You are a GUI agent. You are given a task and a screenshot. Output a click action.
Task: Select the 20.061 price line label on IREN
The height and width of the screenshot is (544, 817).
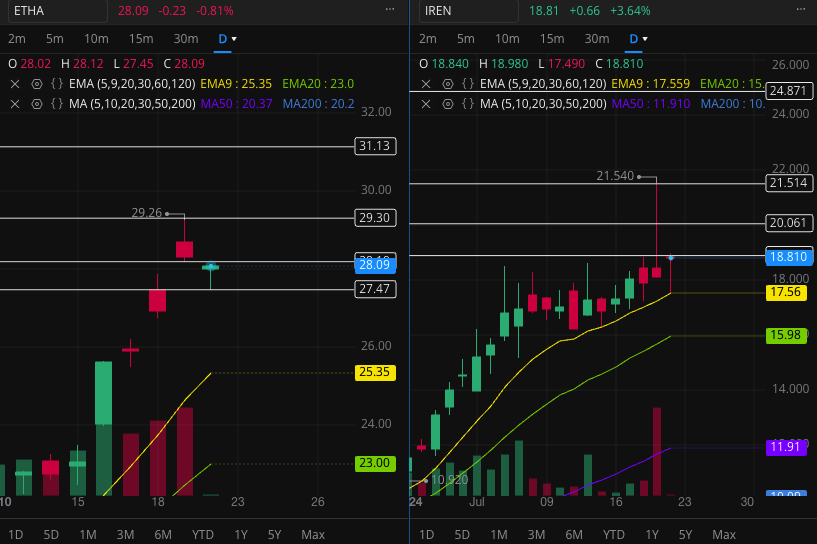(789, 223)
